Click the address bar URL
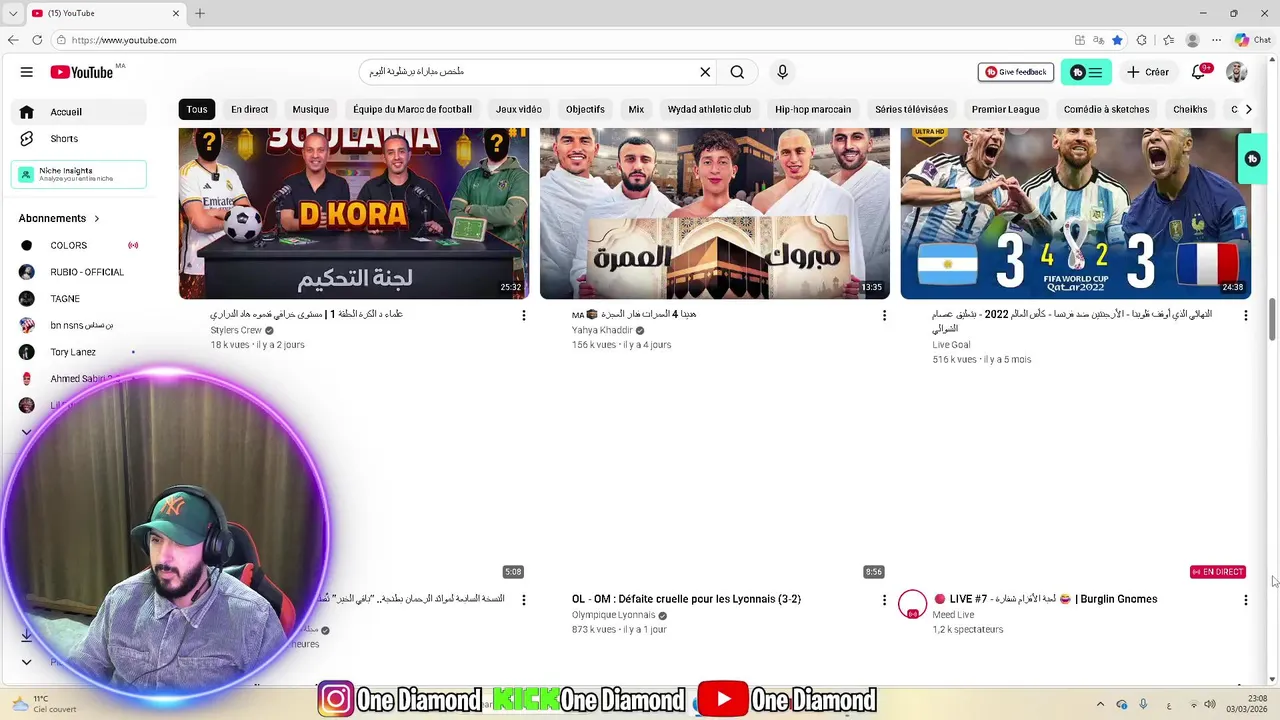 124,40
